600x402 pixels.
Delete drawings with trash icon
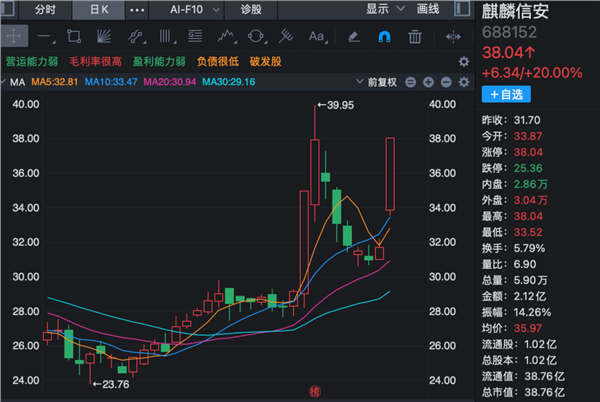tap(415, 37)
